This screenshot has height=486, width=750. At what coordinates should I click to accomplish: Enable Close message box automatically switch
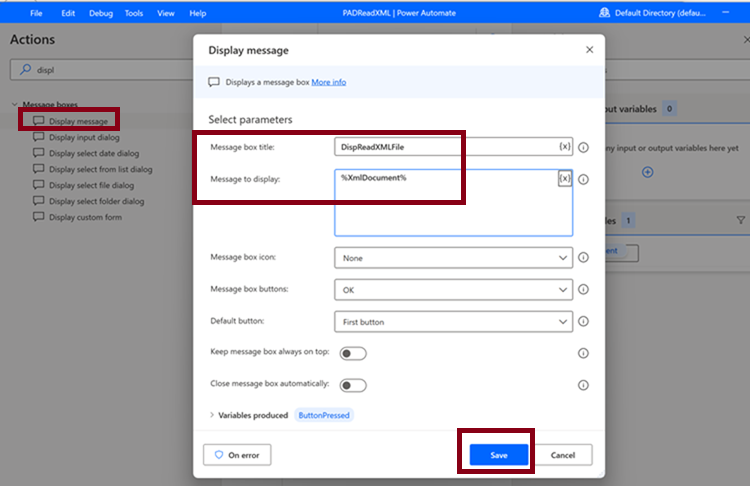(353, 386)
